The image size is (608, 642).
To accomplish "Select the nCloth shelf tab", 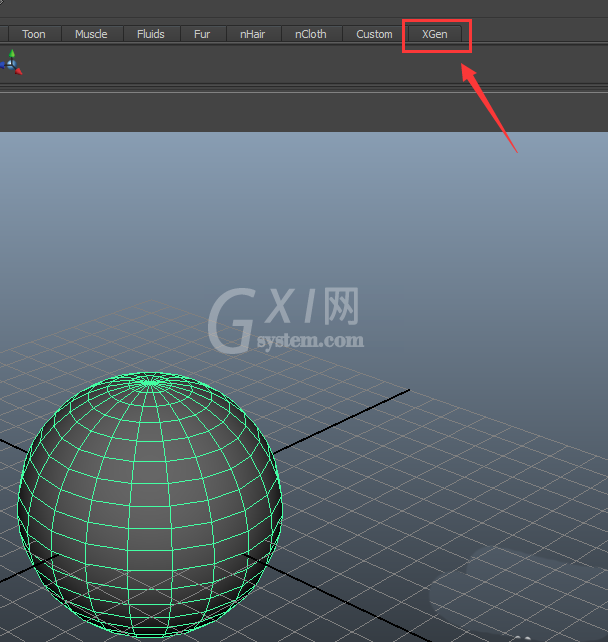I will point(311,34).
